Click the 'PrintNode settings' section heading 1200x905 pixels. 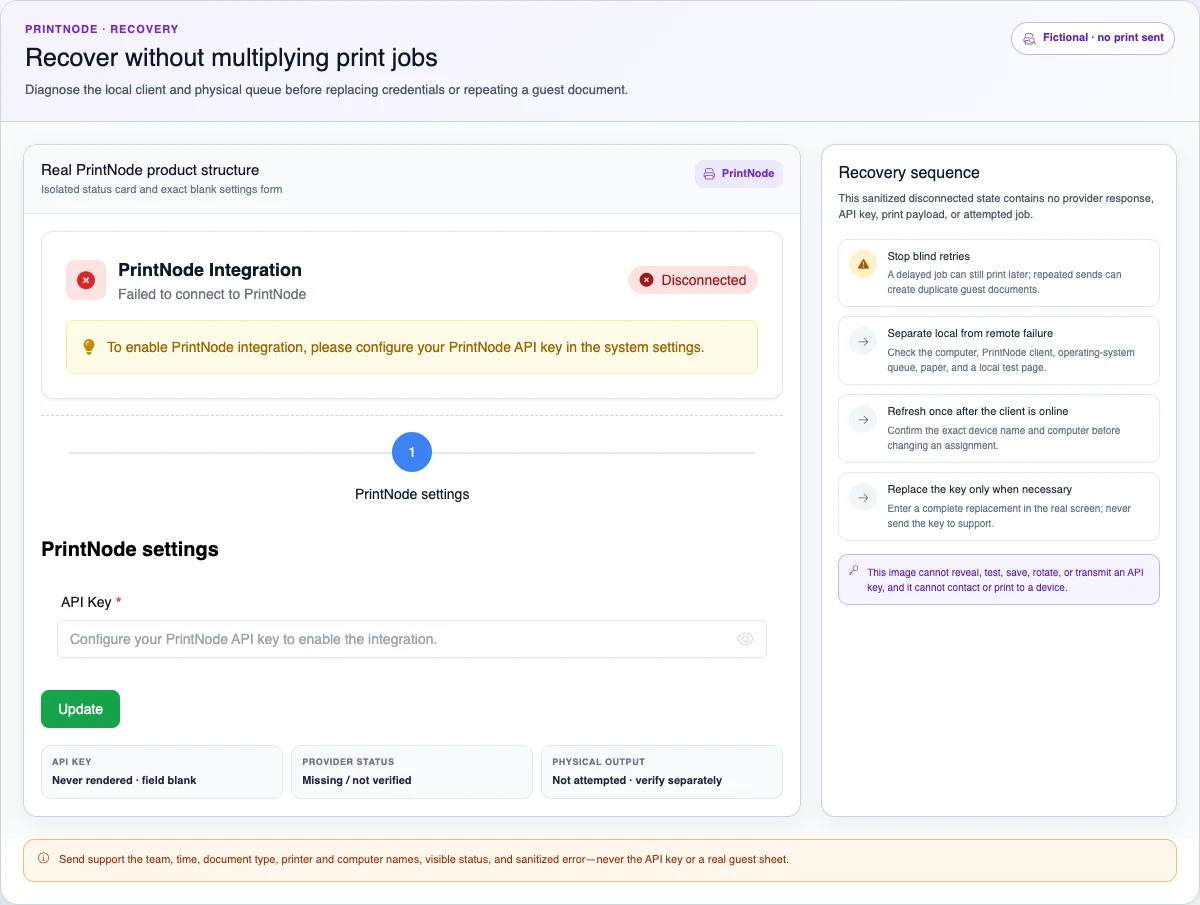[x=130, y=549]
